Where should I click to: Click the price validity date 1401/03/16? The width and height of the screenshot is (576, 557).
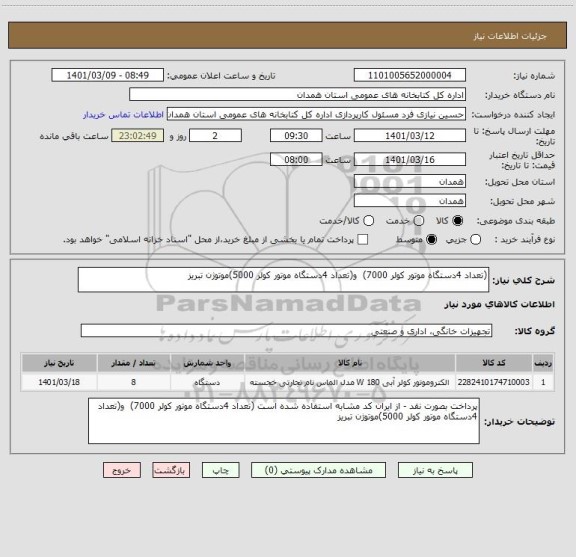click(410, 159)
